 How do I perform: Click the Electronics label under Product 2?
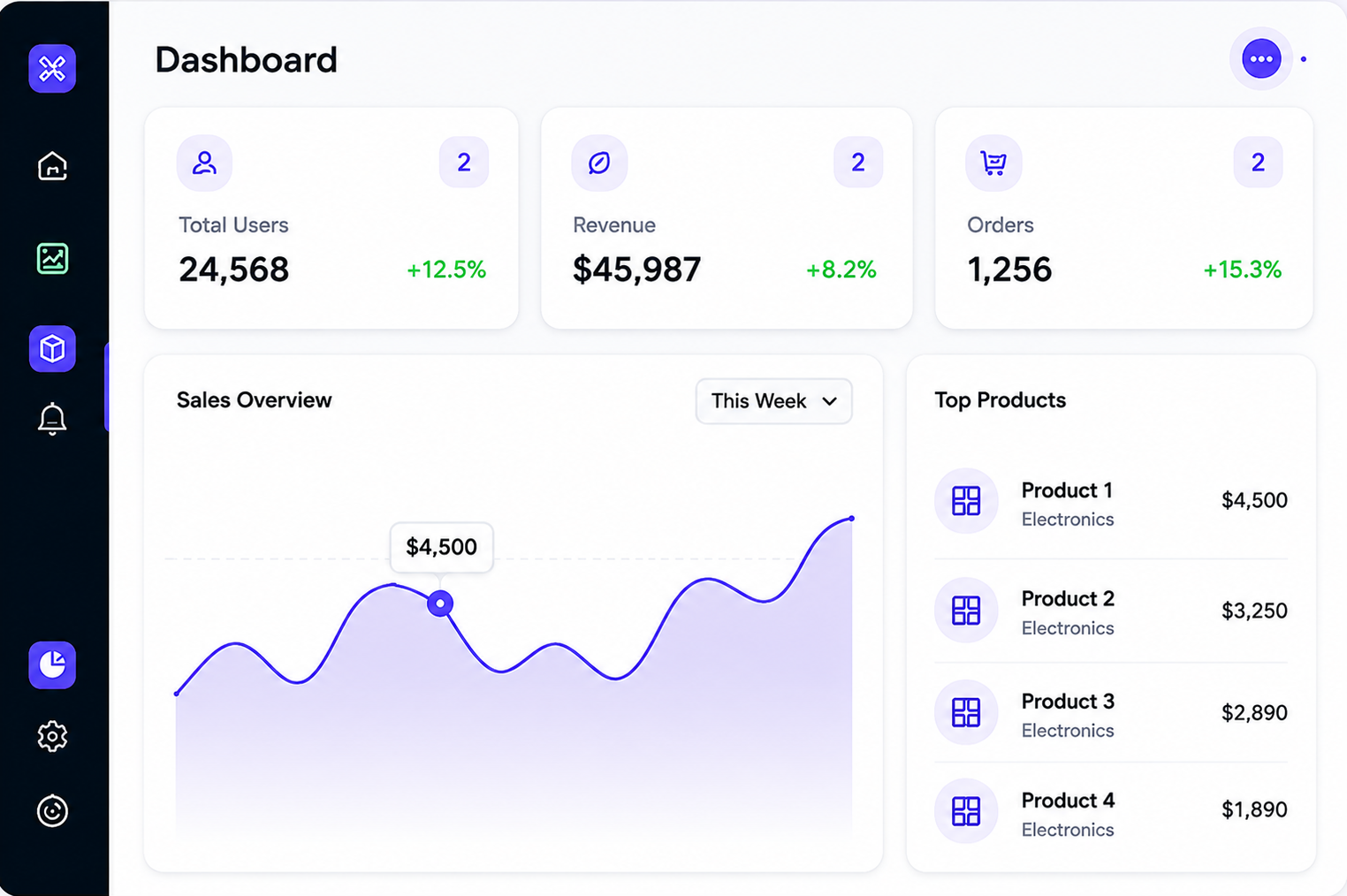(x=1068, y=628)
